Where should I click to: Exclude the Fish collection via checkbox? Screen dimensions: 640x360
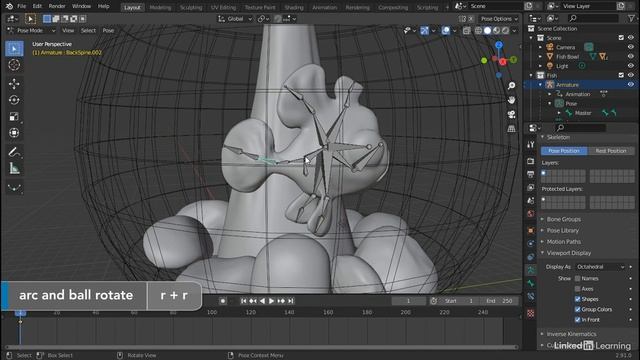click(621, 75)
